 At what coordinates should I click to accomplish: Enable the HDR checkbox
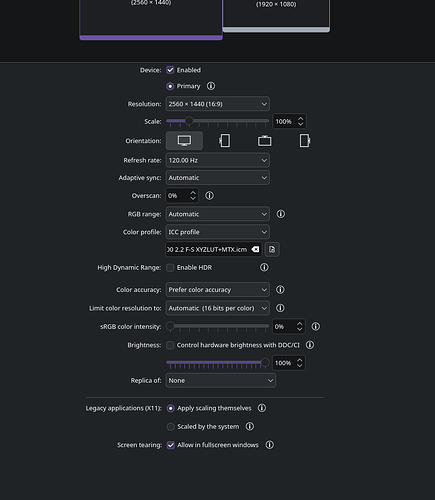[x=170, y=268]
